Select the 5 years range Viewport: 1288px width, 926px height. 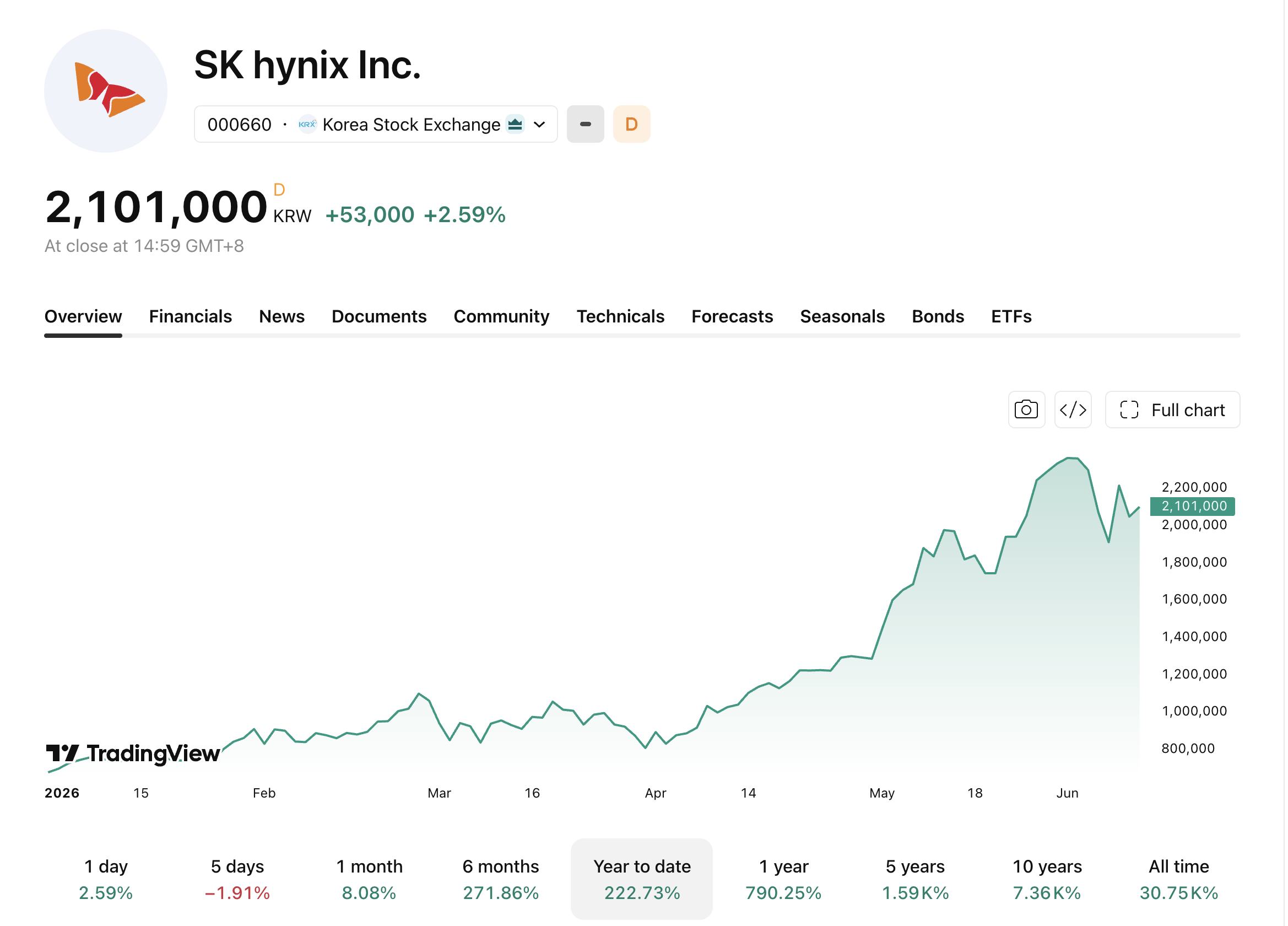(915, 879)
